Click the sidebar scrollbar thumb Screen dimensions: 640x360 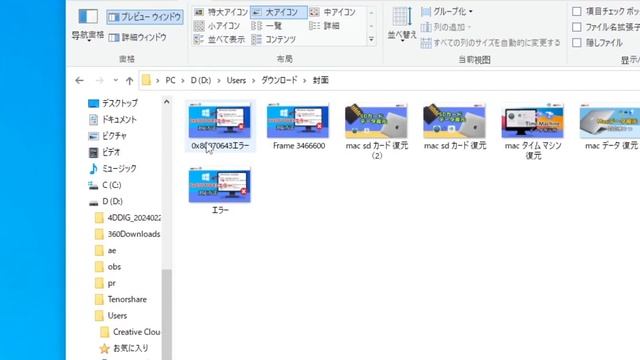[x=167, y=314]
